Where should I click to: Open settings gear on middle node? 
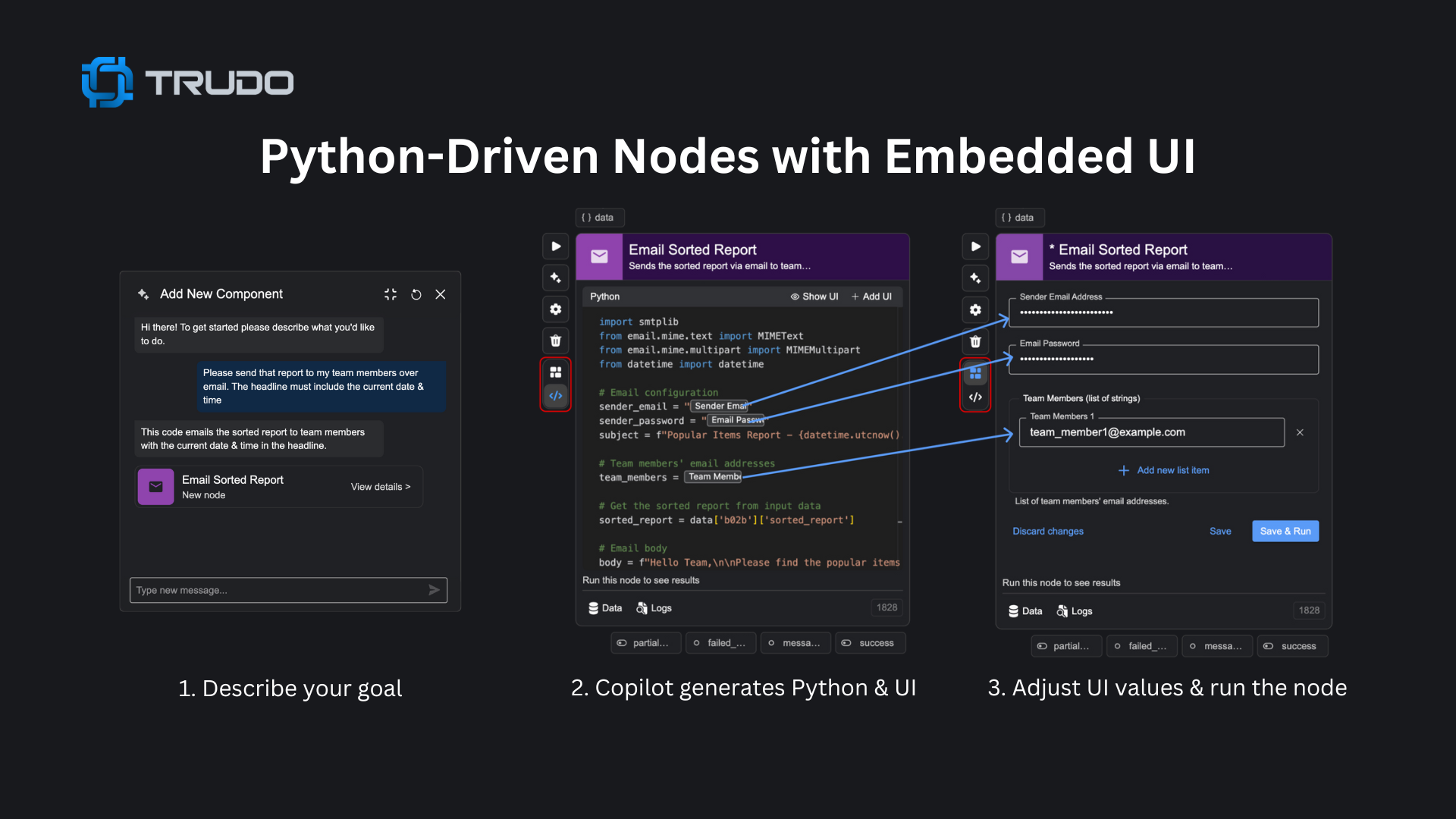click(x=556, y=309)
